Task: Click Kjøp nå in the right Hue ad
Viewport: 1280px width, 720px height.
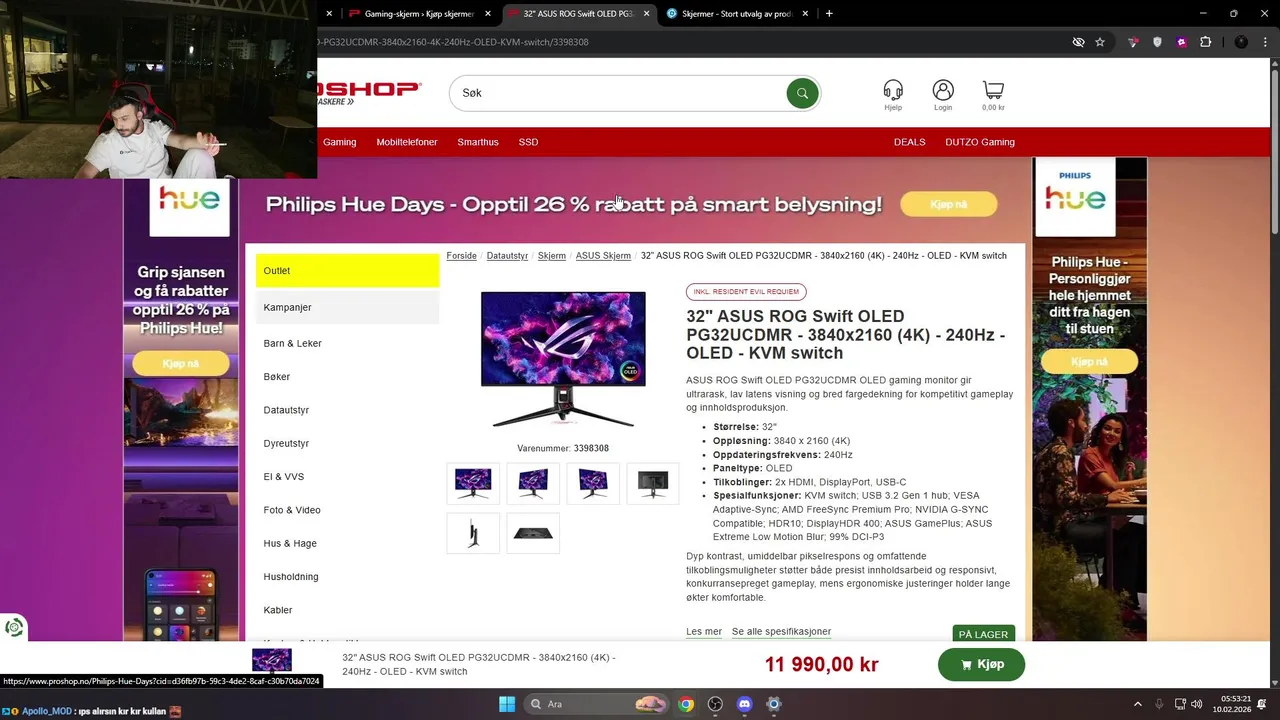Action: [1089, 362]
